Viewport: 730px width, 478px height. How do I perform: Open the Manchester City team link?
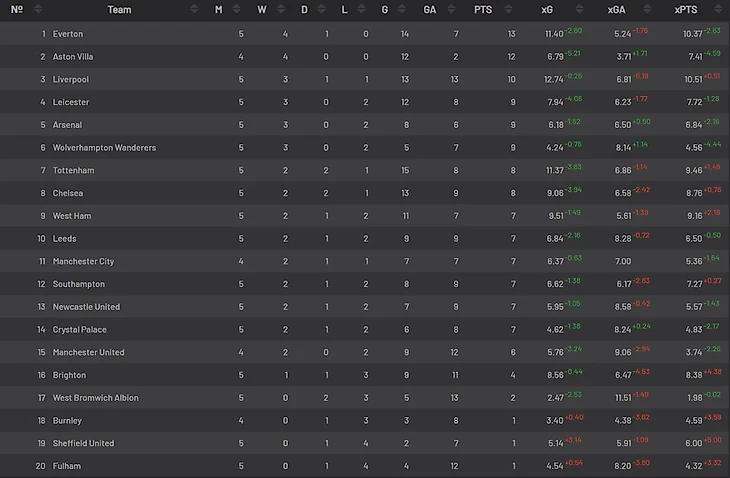coord(83,262)
